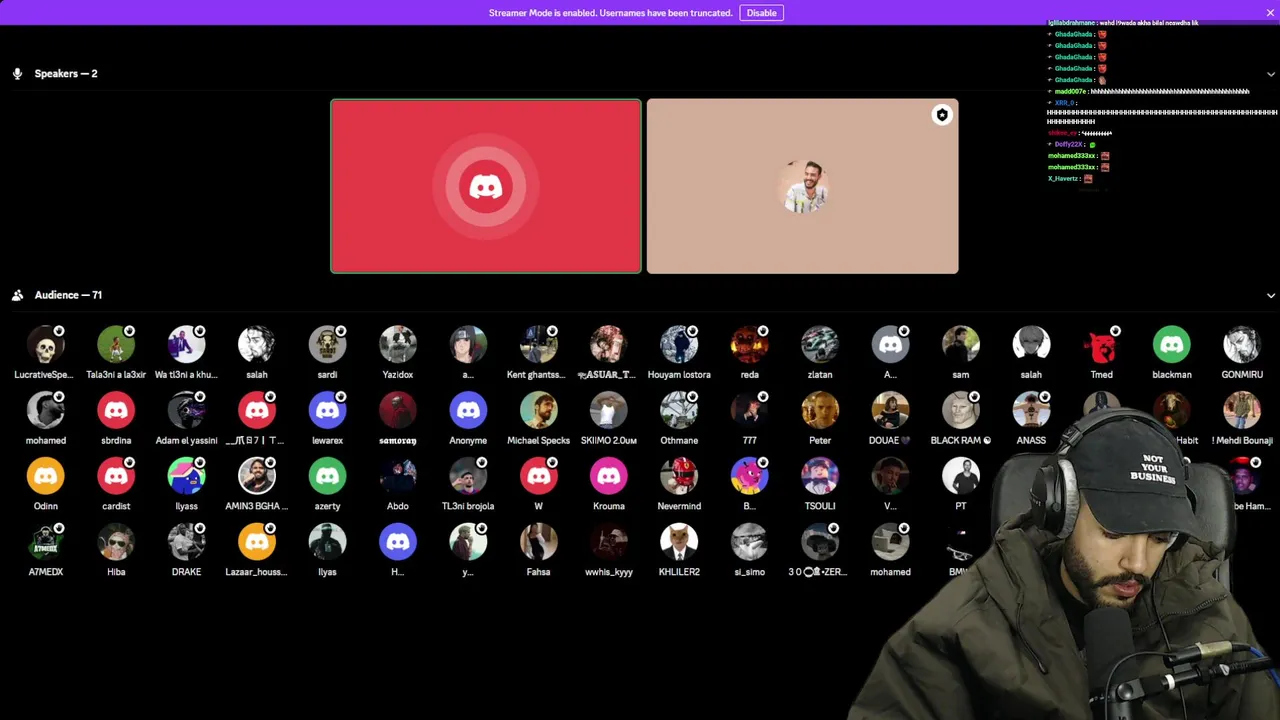Open Tmed red avatar
This screenshot has width=1280, height=720.
coord(1101,345)
